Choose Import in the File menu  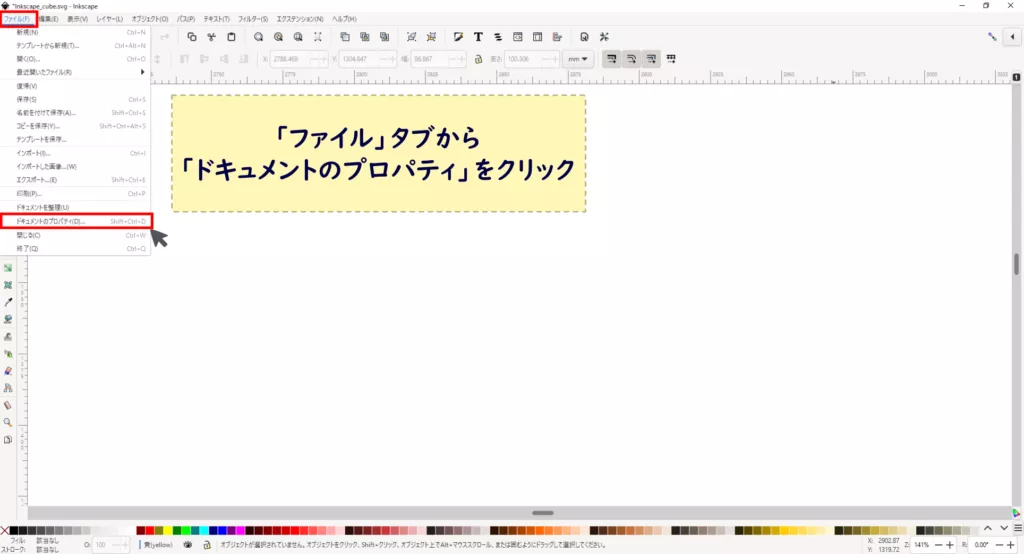pos(75,153)
